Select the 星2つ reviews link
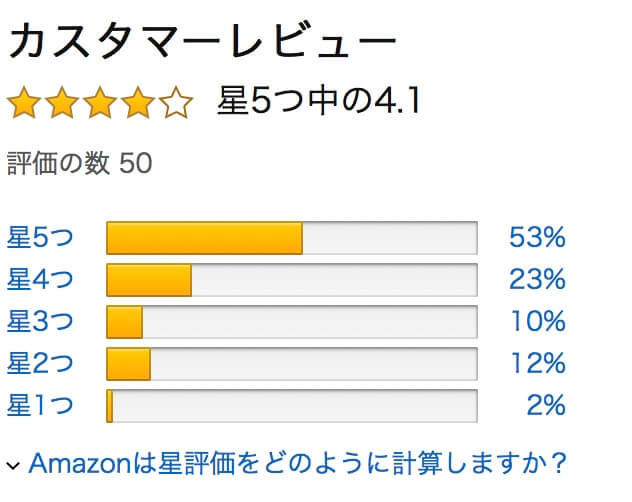The height and width of the screenshot is (502, 632). pyautogui.click(x=40, y=363)
